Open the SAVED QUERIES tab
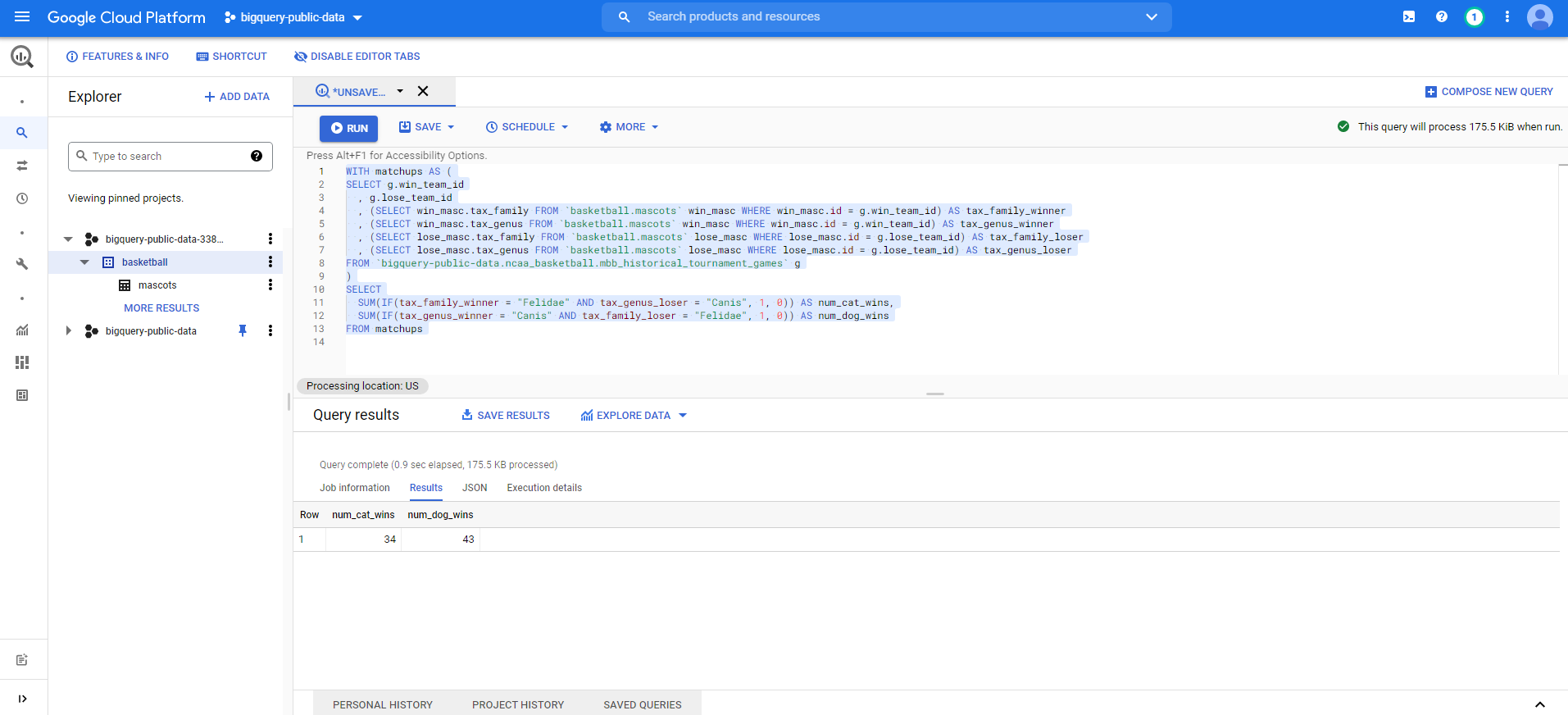The image size is (1568, 715). pyautogui.click(x=643, y=704)
